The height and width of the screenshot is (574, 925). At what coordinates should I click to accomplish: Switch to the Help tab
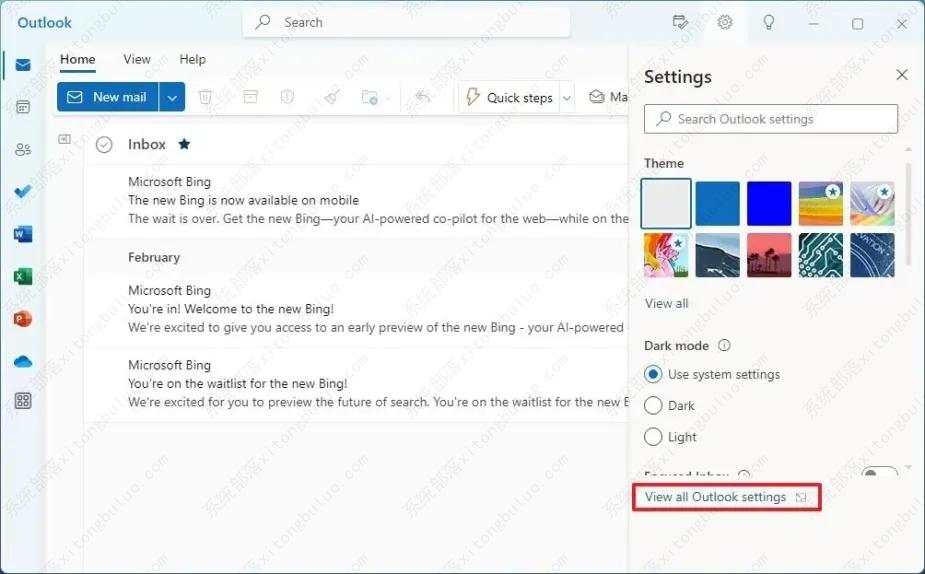192,60
